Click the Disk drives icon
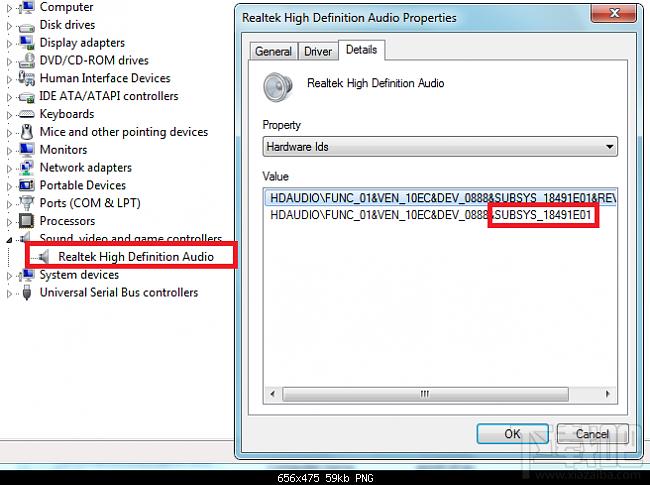650x485 pixels. coord(27,28)
